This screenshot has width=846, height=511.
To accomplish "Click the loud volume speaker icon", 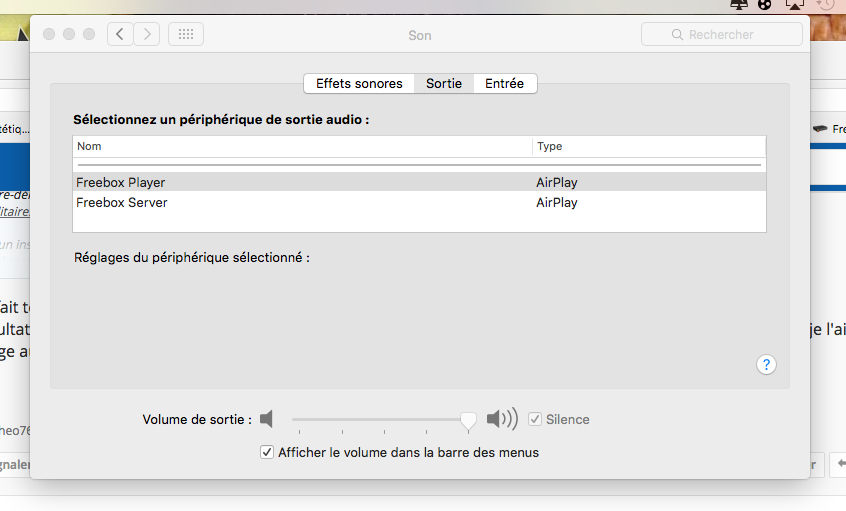I will [502, 419].
